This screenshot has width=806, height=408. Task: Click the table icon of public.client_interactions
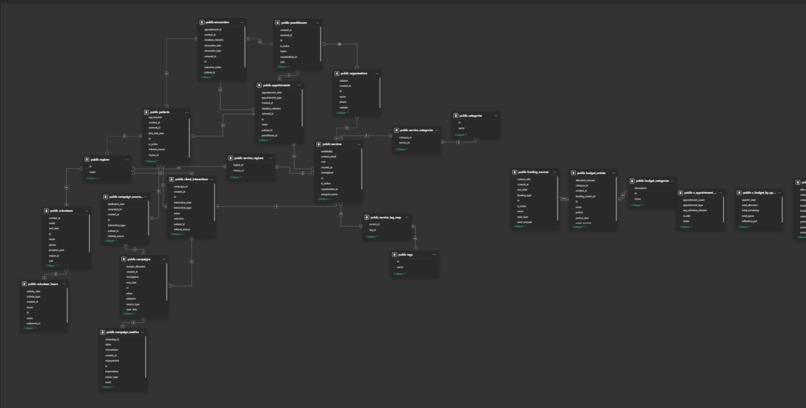click(172, 179)
